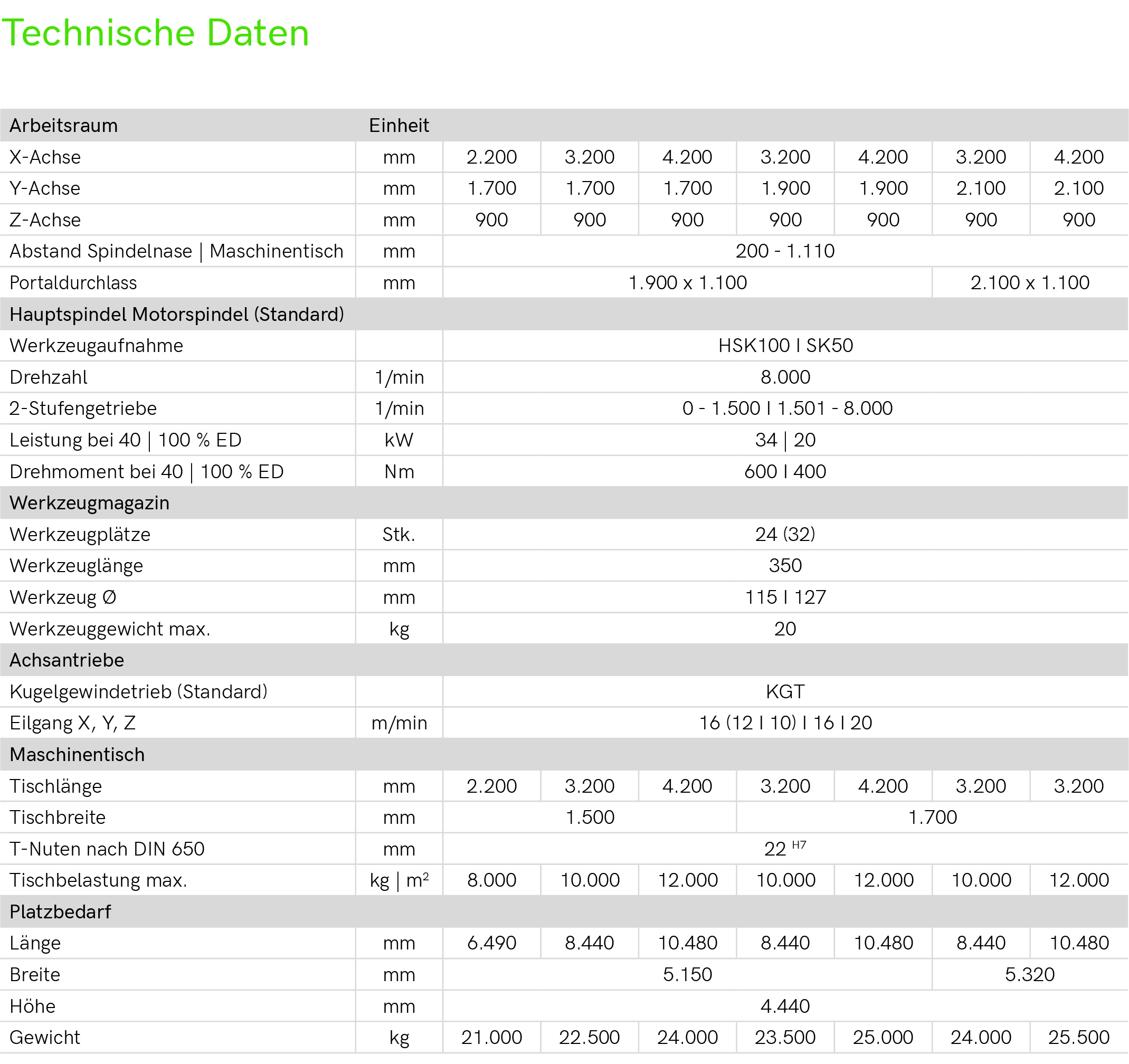Select the Tischbelastung value 8.000
The image size is (1129, 1064).
click(x=492, y=880)
